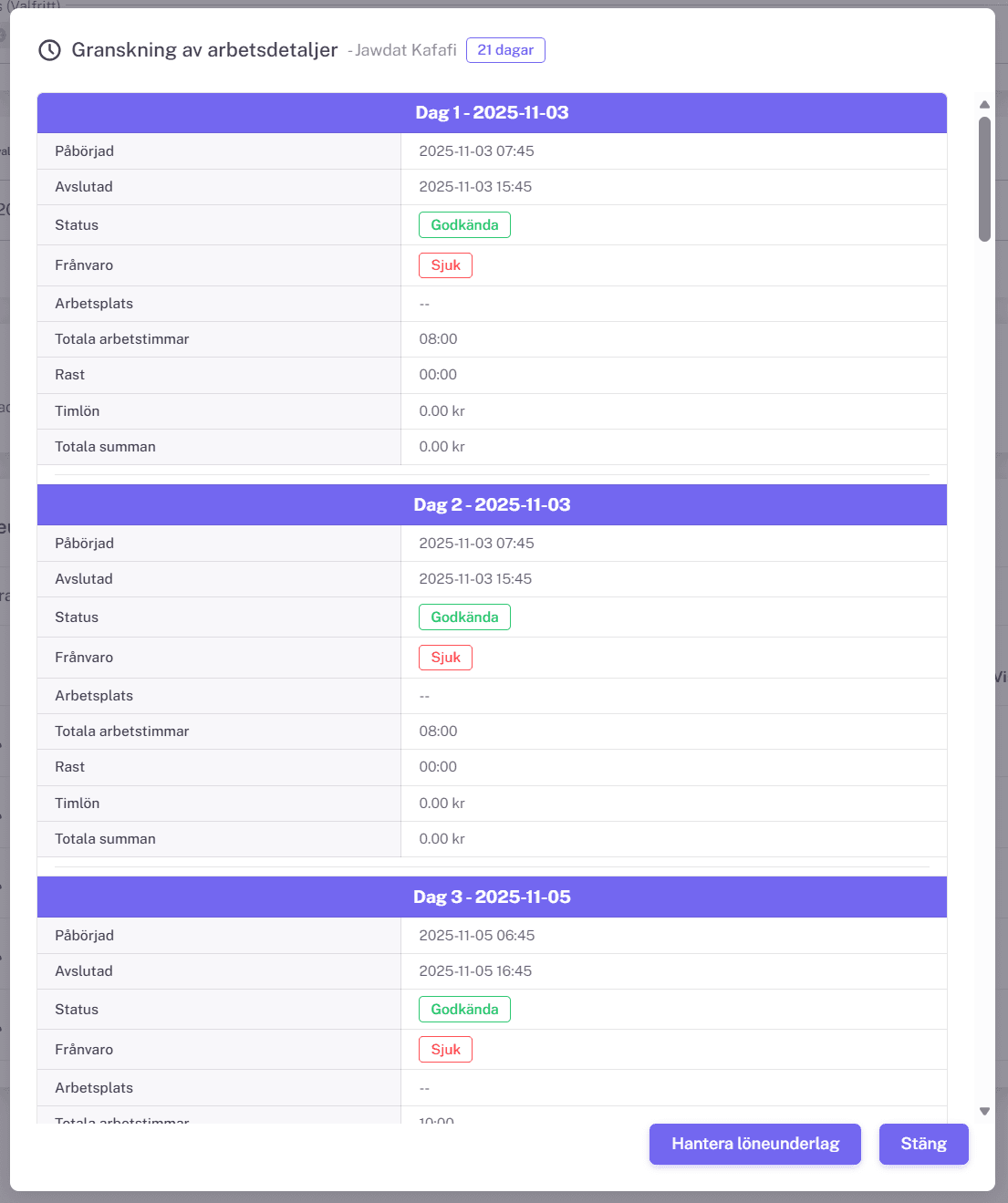Click the Dag 2 'Totala arbetstimmar' value

(x=438, y=731)
